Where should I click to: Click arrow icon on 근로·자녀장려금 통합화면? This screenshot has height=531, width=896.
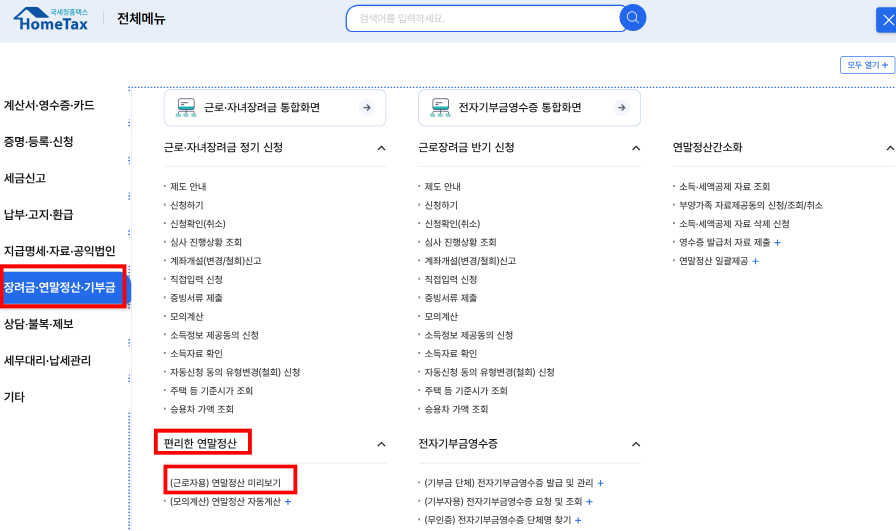367,108
